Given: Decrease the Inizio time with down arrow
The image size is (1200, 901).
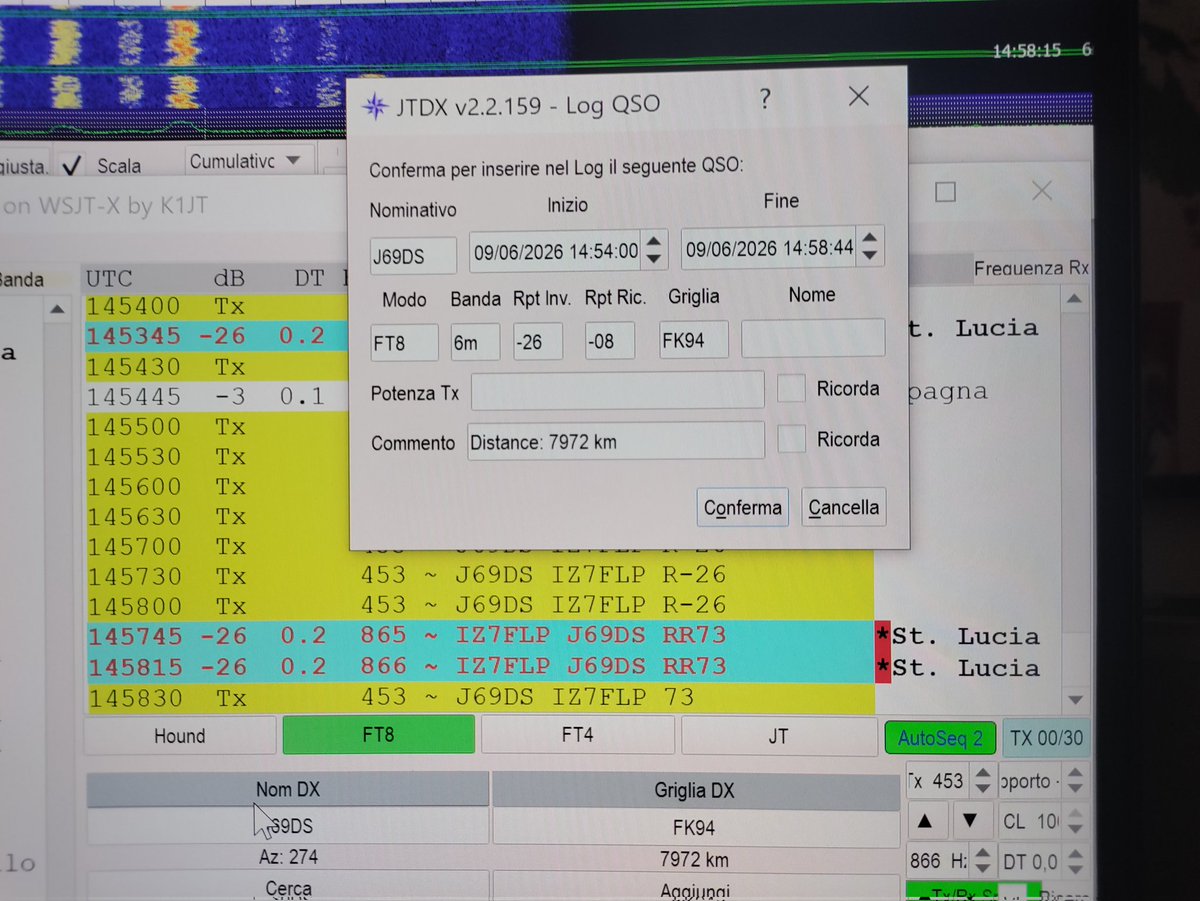Looking at the screenshot, I should (x=654, y=260).
